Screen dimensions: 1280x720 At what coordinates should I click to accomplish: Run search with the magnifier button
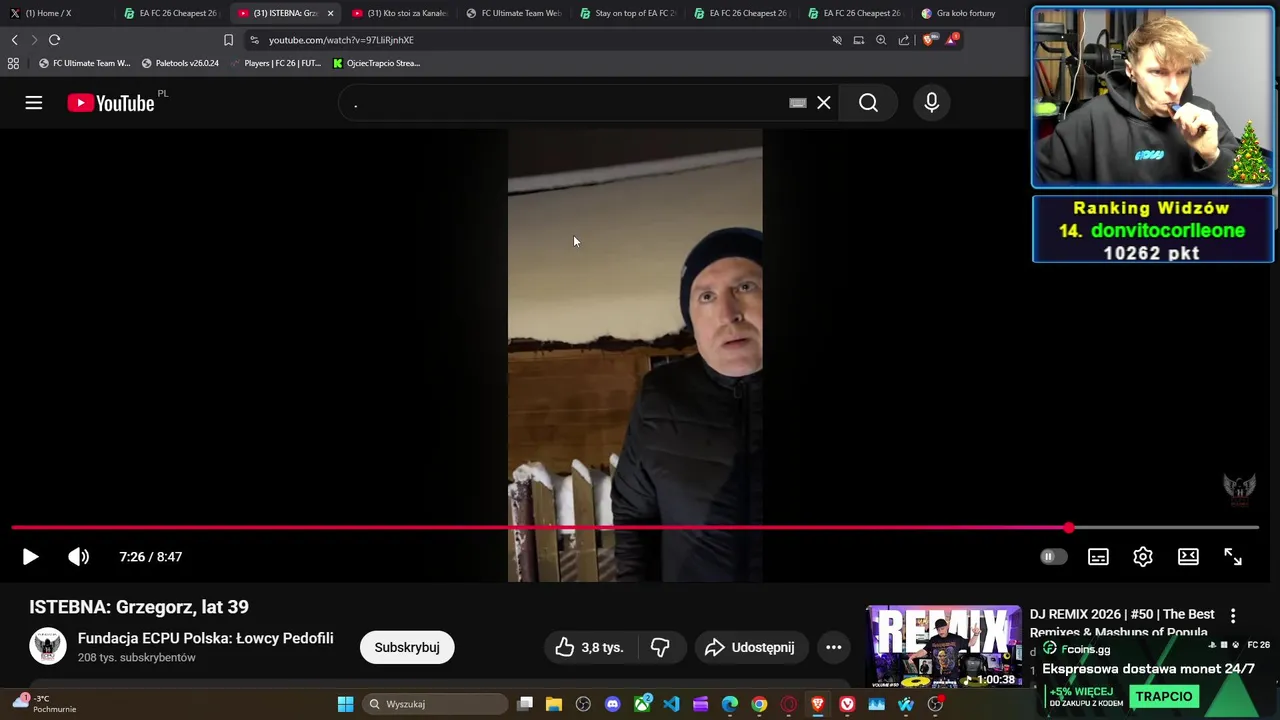pos(868,103)
